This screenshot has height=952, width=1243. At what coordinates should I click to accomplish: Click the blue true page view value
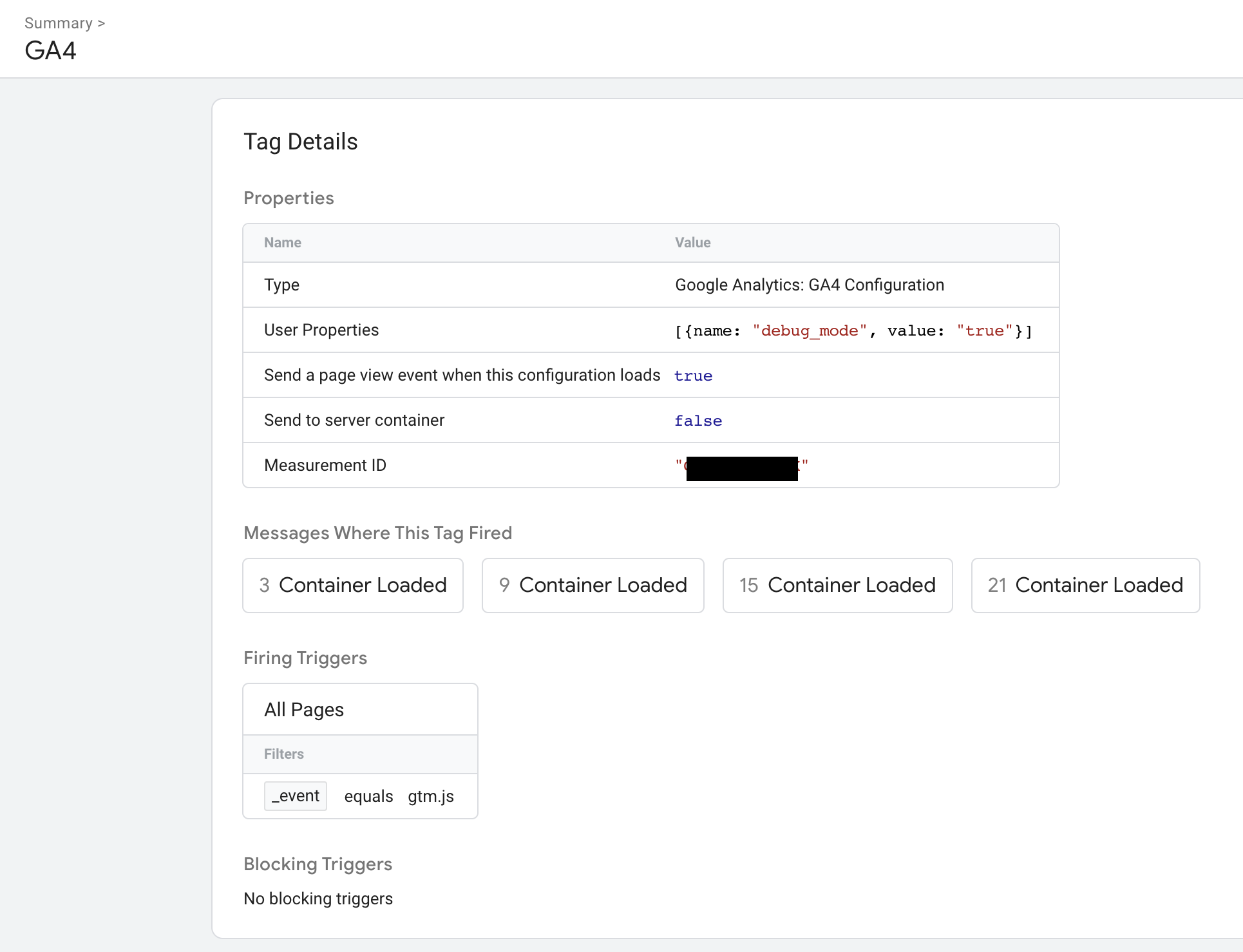693,376
